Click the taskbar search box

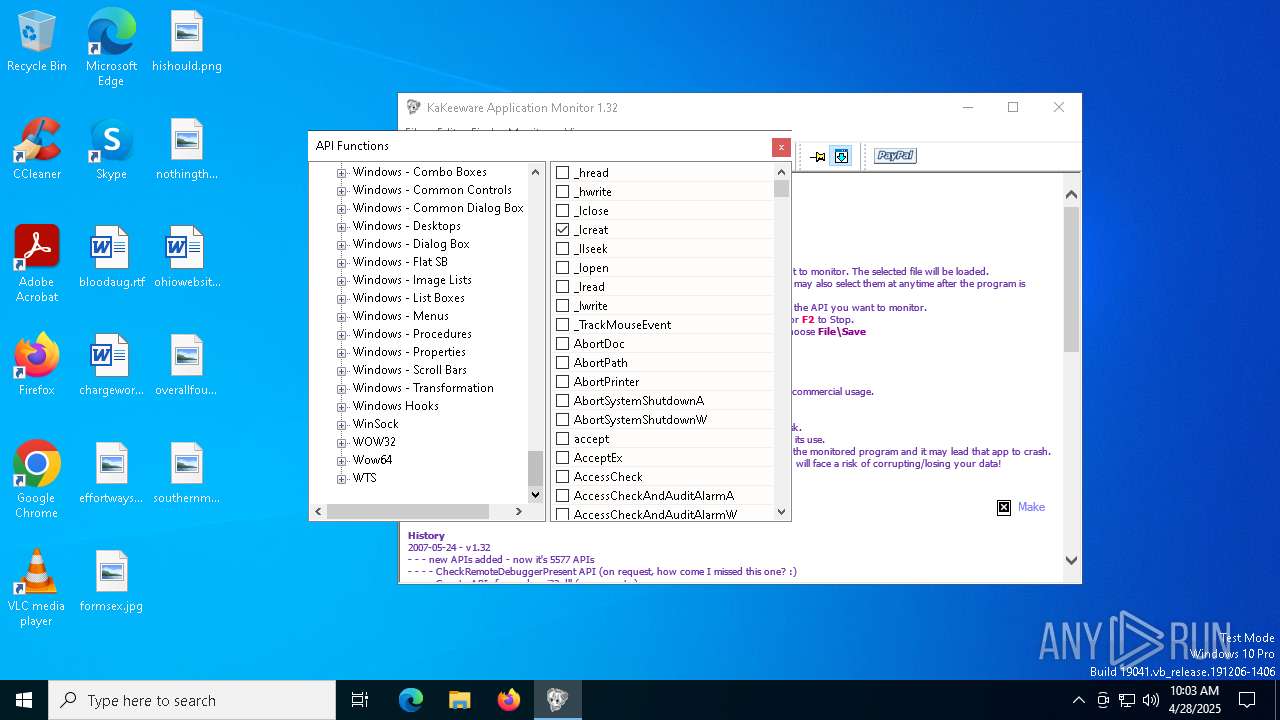coord(192,700)
